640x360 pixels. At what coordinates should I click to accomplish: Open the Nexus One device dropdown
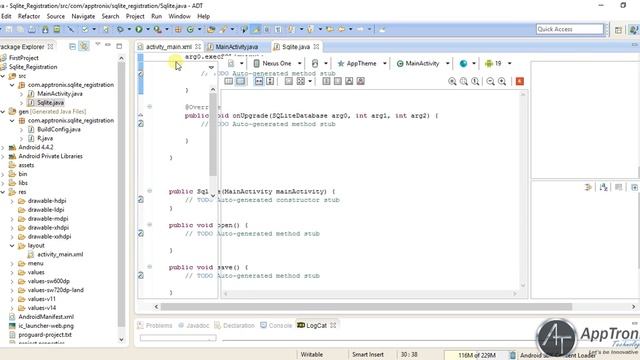click(x=277, y=63)
